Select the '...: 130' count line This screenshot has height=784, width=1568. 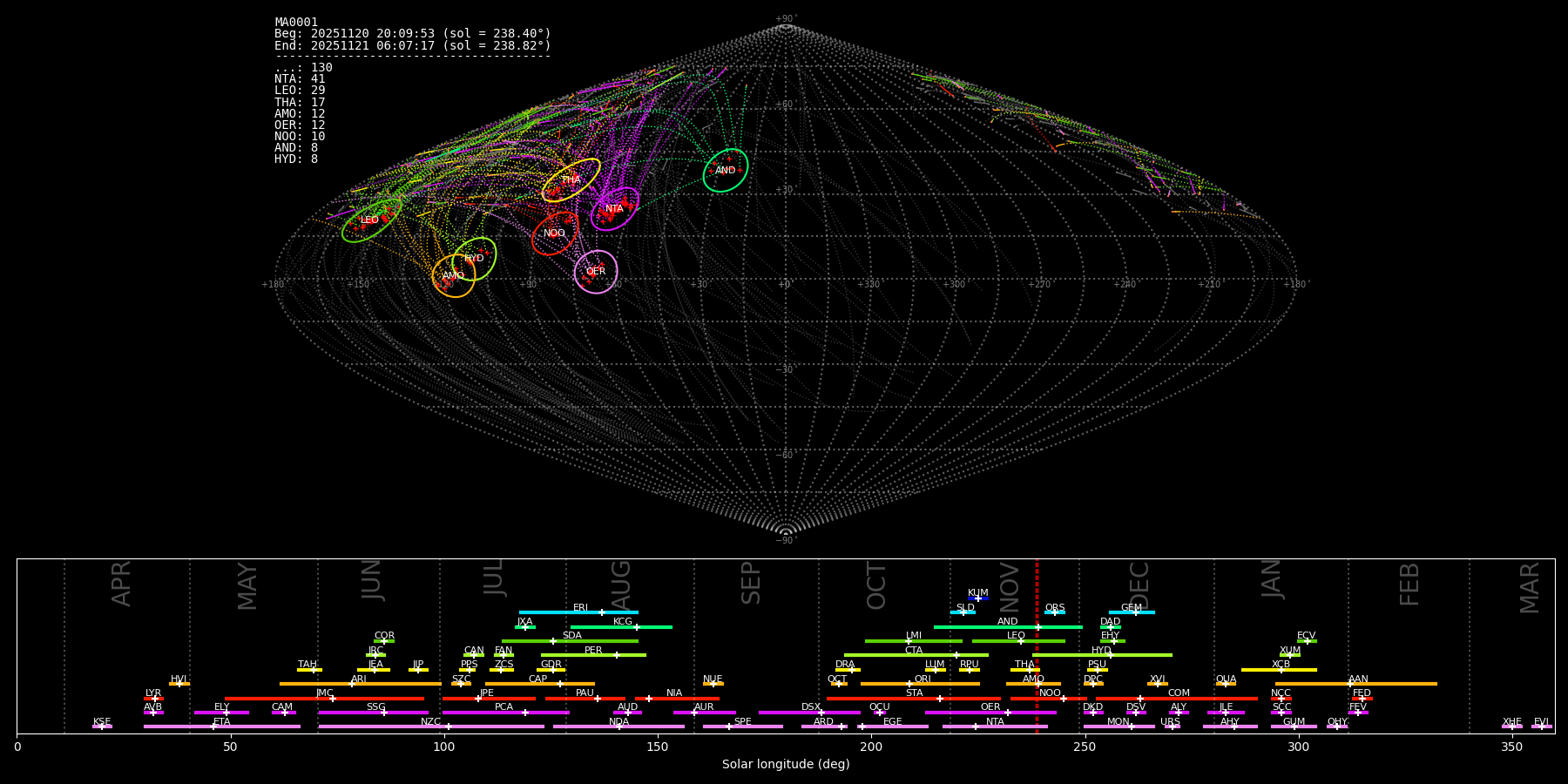click(303, 68)
